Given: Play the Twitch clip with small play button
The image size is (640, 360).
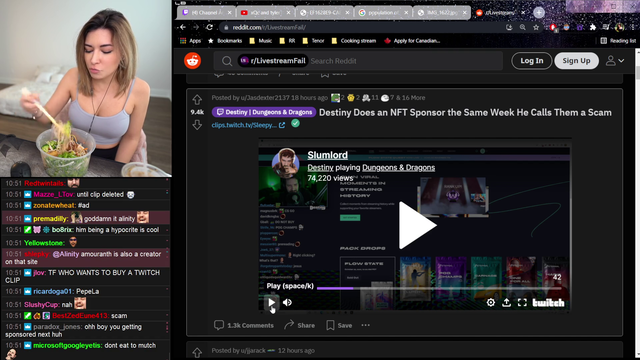Looking at the screenshot, I should 271,302.
